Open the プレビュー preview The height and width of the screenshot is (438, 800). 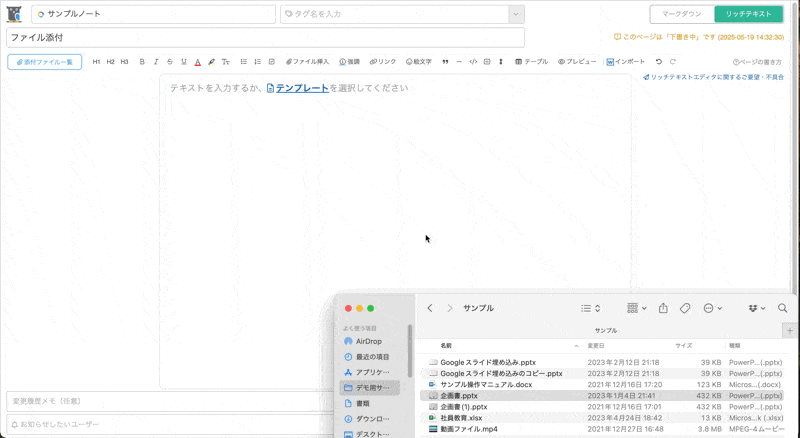point(577,62)
